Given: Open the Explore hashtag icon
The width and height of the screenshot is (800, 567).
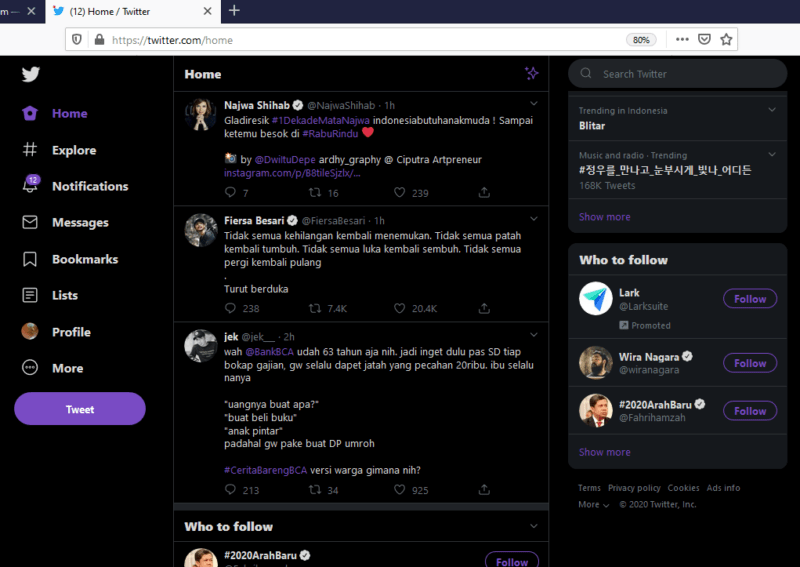Looking at the screenshot, I should pos(30,150).
